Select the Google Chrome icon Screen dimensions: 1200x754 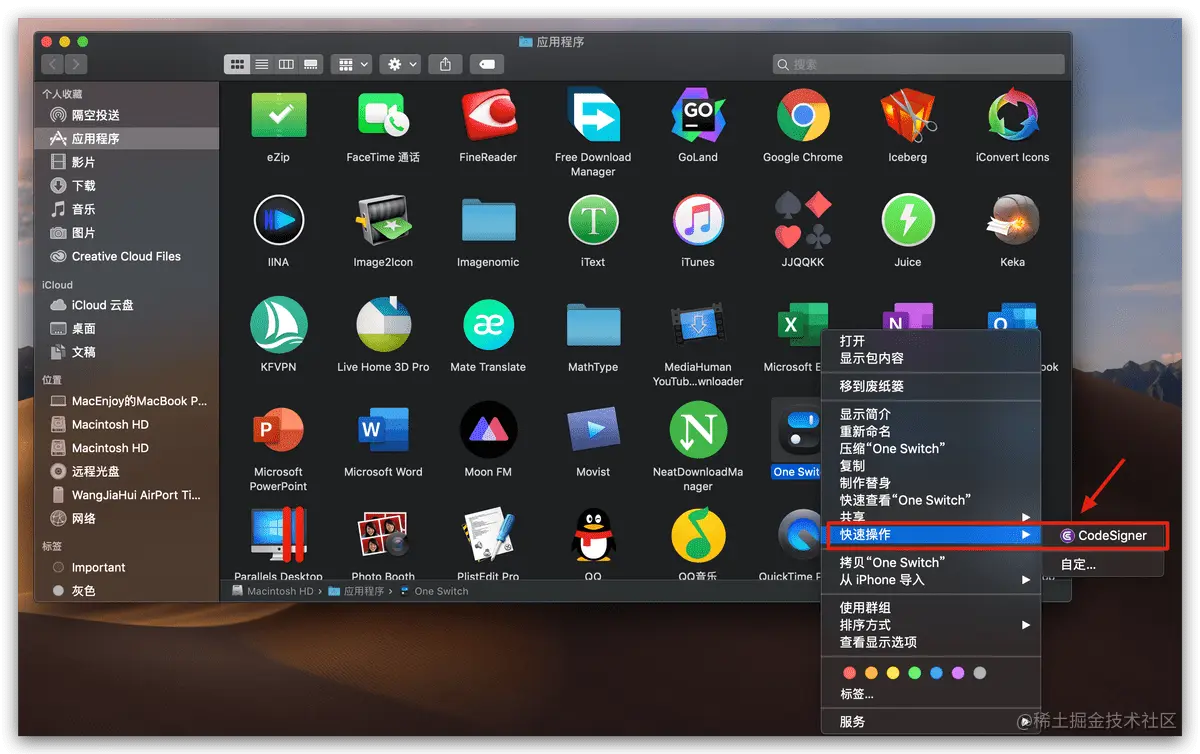(x=803, y=117)
